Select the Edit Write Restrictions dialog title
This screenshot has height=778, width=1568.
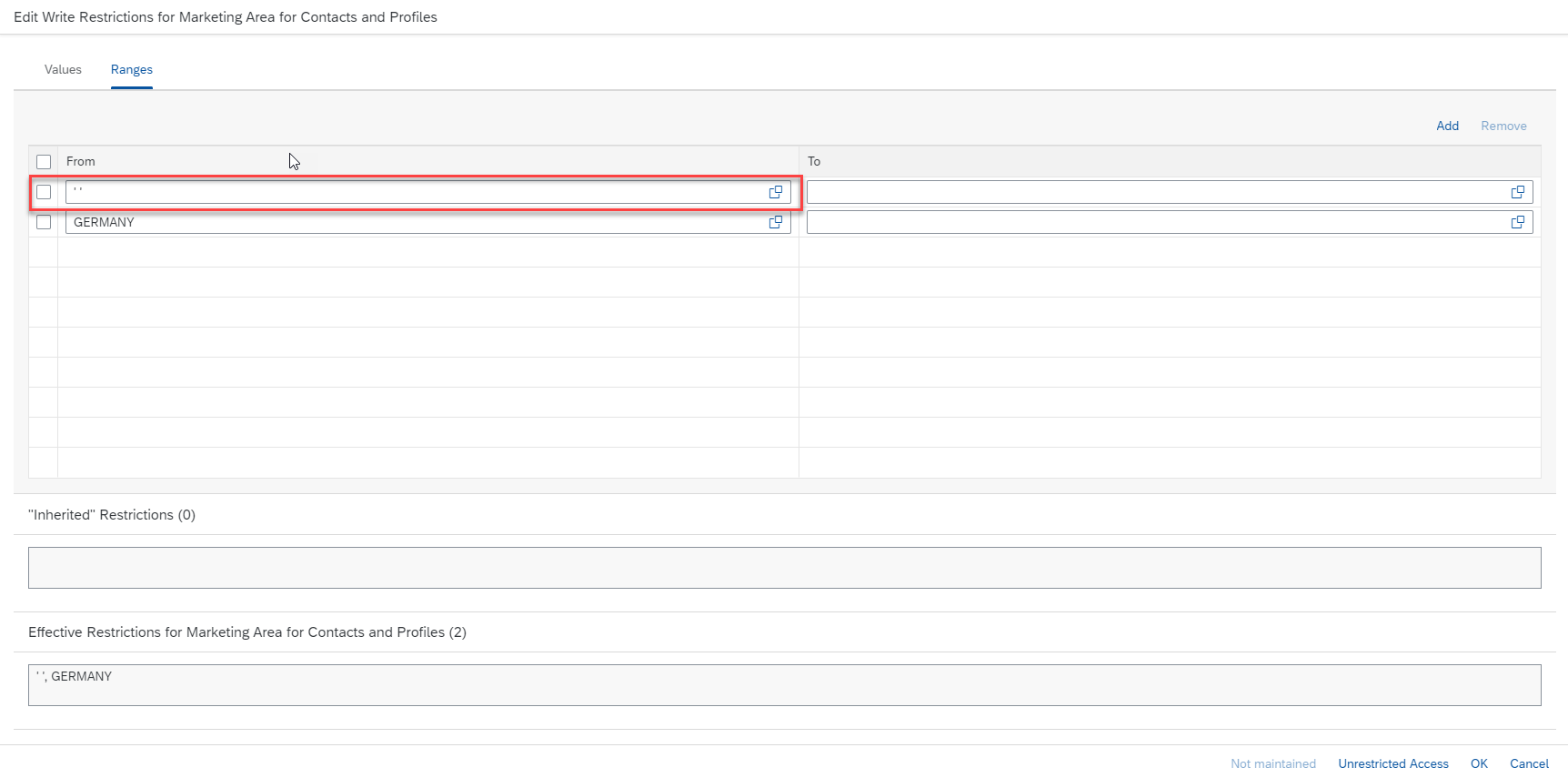(x=226, y=17)
